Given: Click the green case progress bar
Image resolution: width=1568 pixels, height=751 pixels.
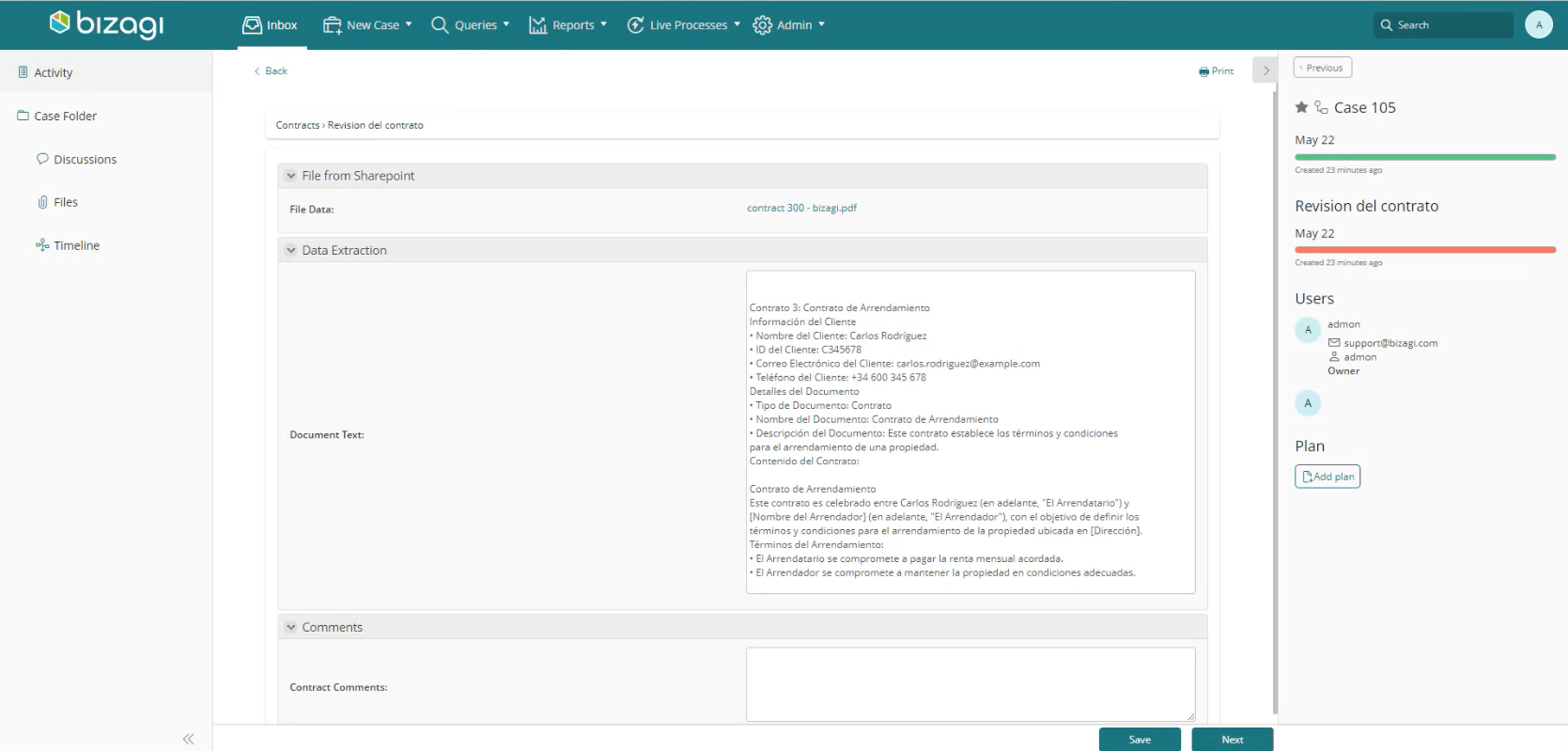Looking at the screenshot, I should 1425,157.
